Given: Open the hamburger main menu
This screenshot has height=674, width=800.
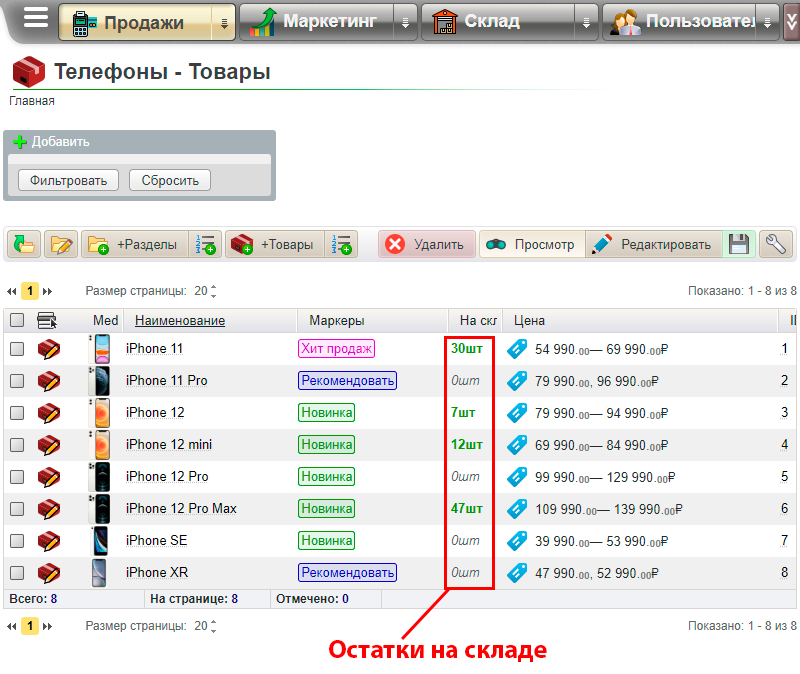Looking at the screenshot, I should click(36, 18).
